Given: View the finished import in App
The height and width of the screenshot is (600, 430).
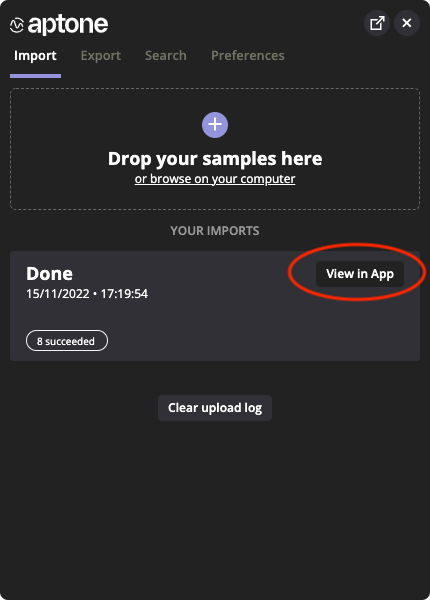Looking at the screenshot, I should (360, 274).
